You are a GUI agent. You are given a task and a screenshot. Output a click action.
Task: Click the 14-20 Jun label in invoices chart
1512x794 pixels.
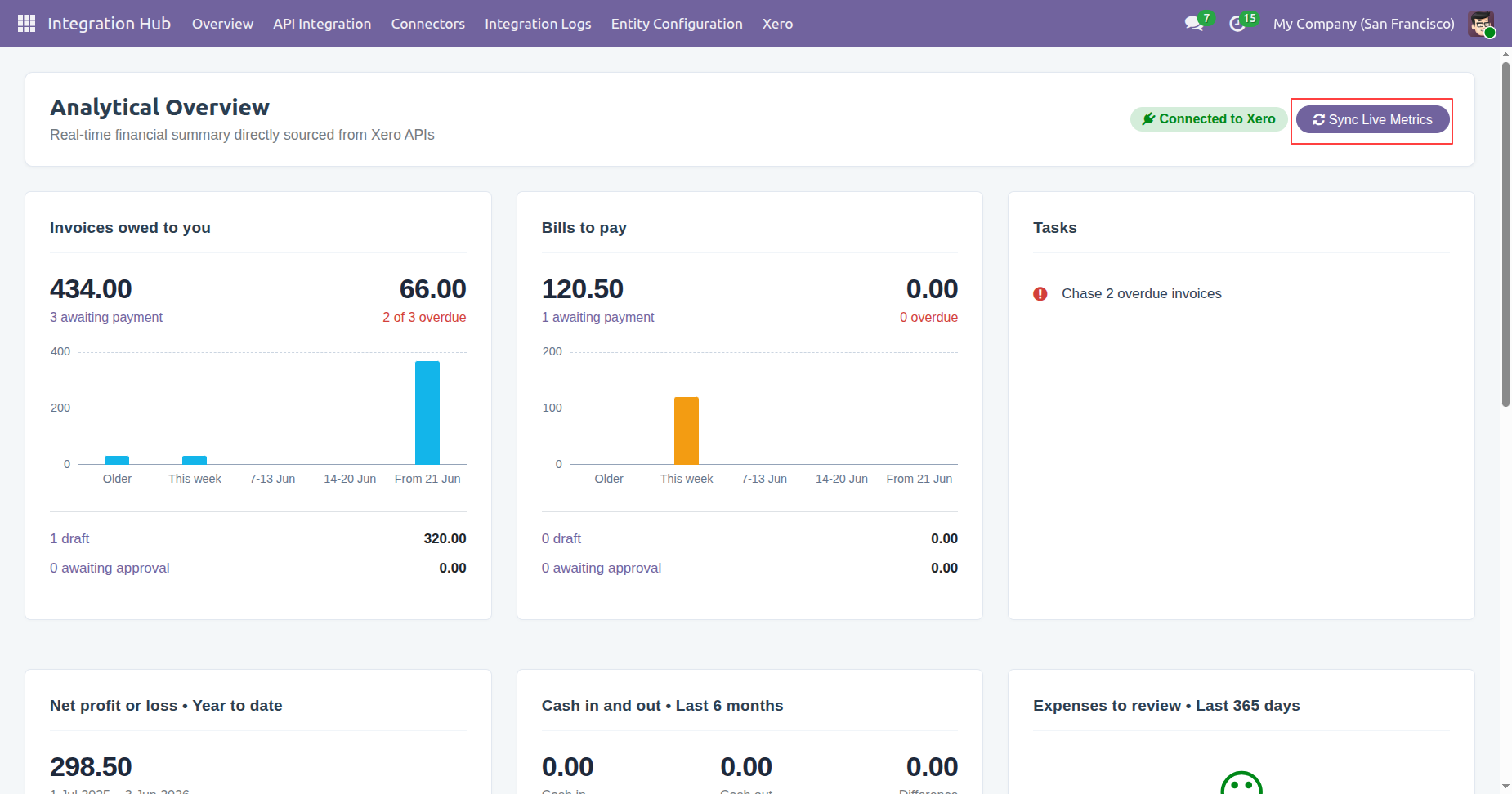(x=350, y=479)
